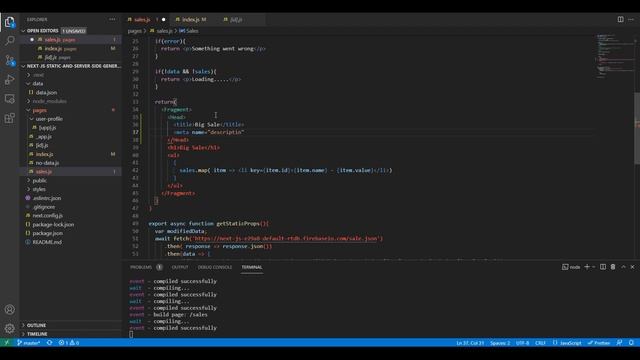The width and height of the screenshot is (640, 360).
Task: Expand the Timeline section
Action: [x=71, y=334]
